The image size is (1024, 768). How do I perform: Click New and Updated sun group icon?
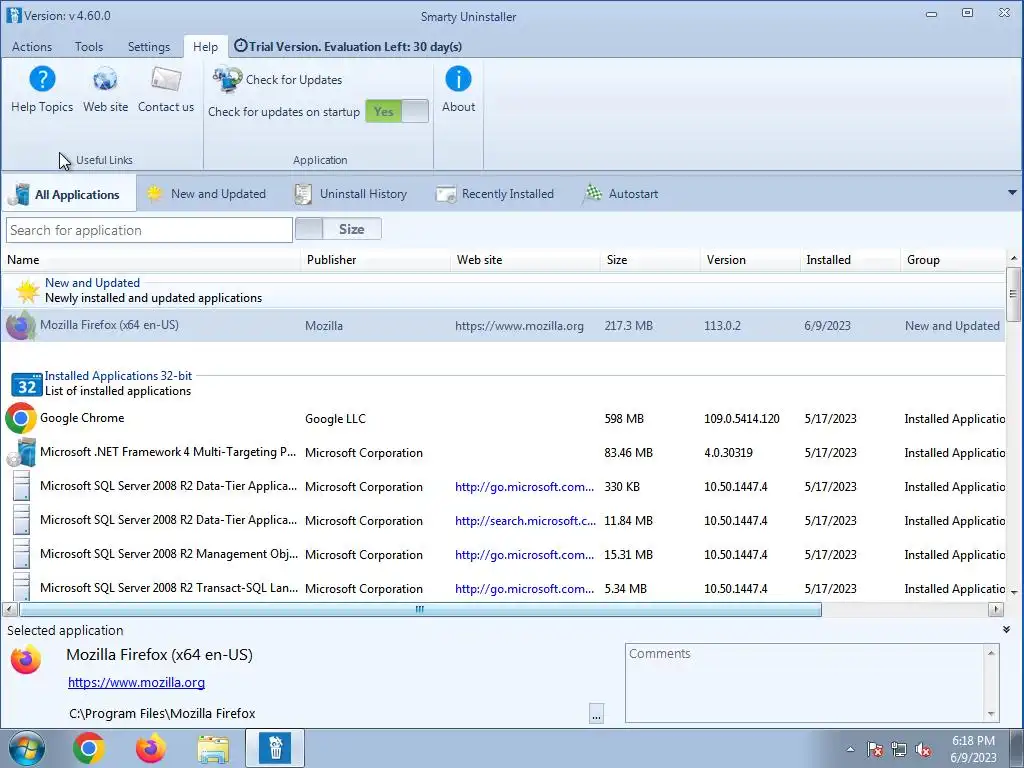[27, 291]
